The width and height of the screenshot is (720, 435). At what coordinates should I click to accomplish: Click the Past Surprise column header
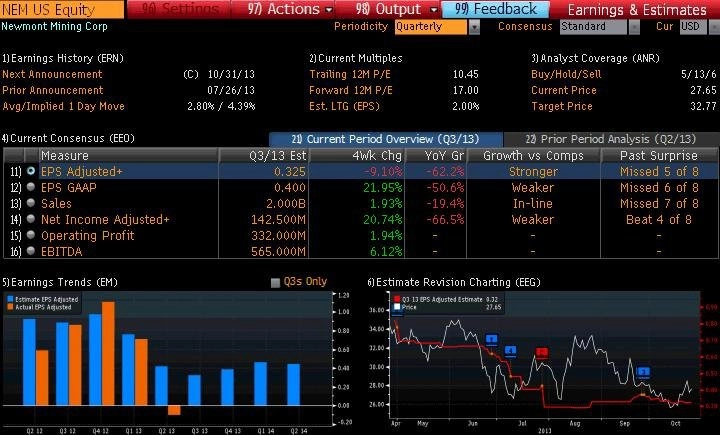point(659,155)
